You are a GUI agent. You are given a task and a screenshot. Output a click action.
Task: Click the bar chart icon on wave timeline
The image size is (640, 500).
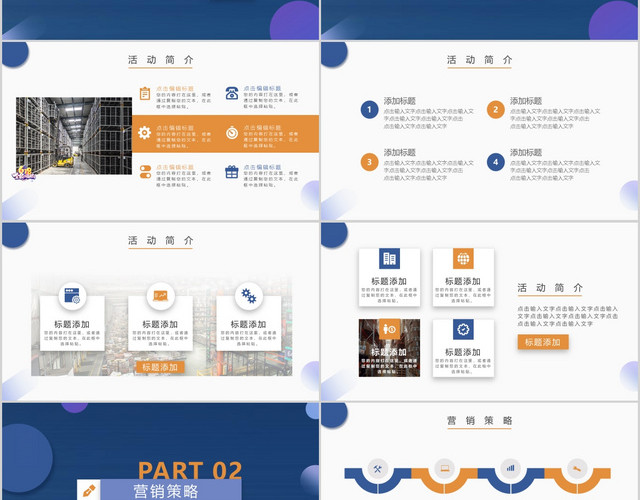pyautogui.click(x=511, y=469)
